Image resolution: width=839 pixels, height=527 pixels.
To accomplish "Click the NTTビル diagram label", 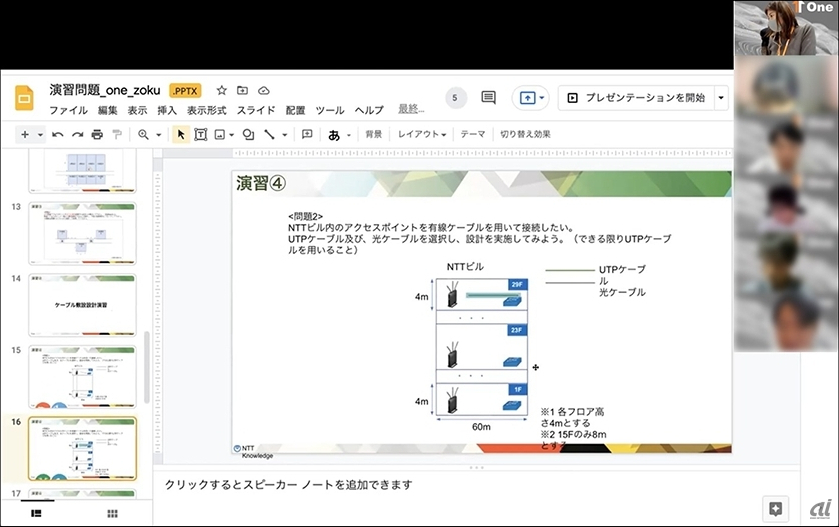I will (x=465, y=266).
